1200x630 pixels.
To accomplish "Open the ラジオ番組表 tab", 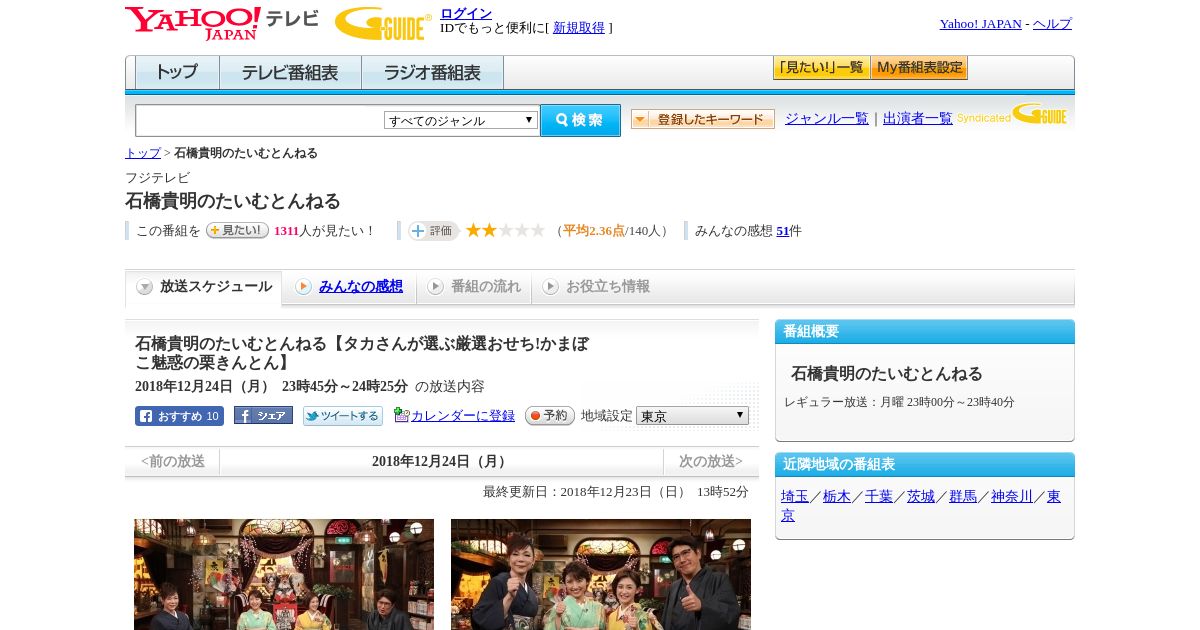I will coord(432,73).
